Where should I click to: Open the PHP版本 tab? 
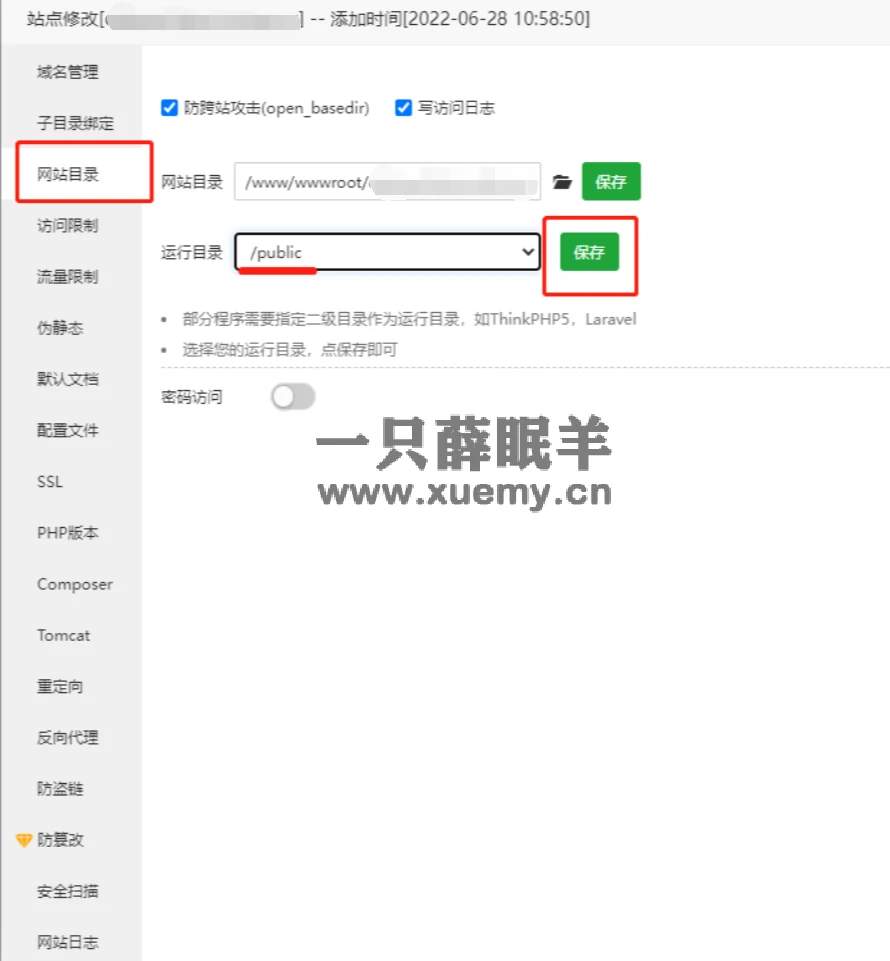click(67, 533)
